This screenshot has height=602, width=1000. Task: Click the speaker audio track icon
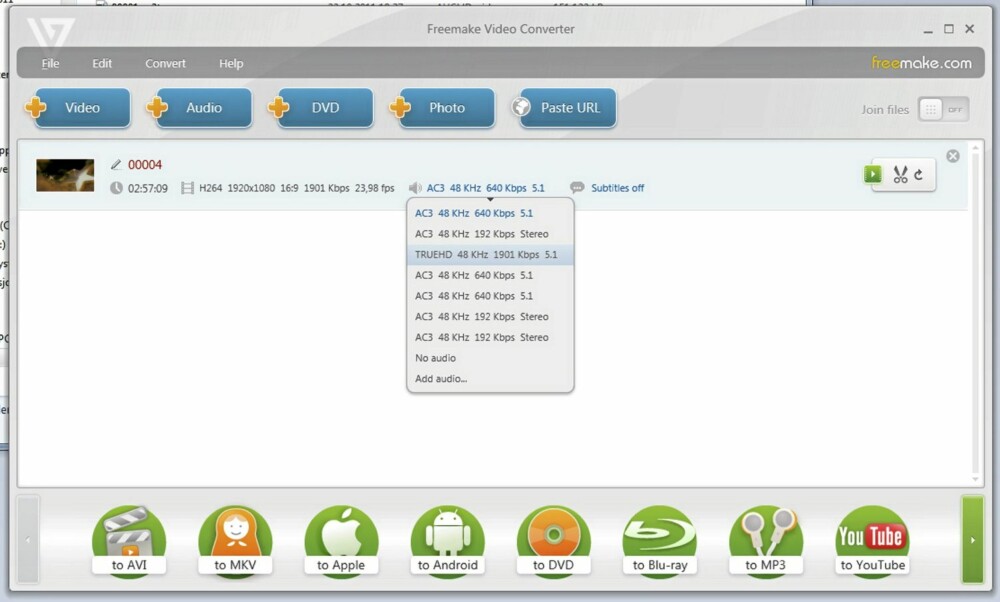[x=415, y=188]
